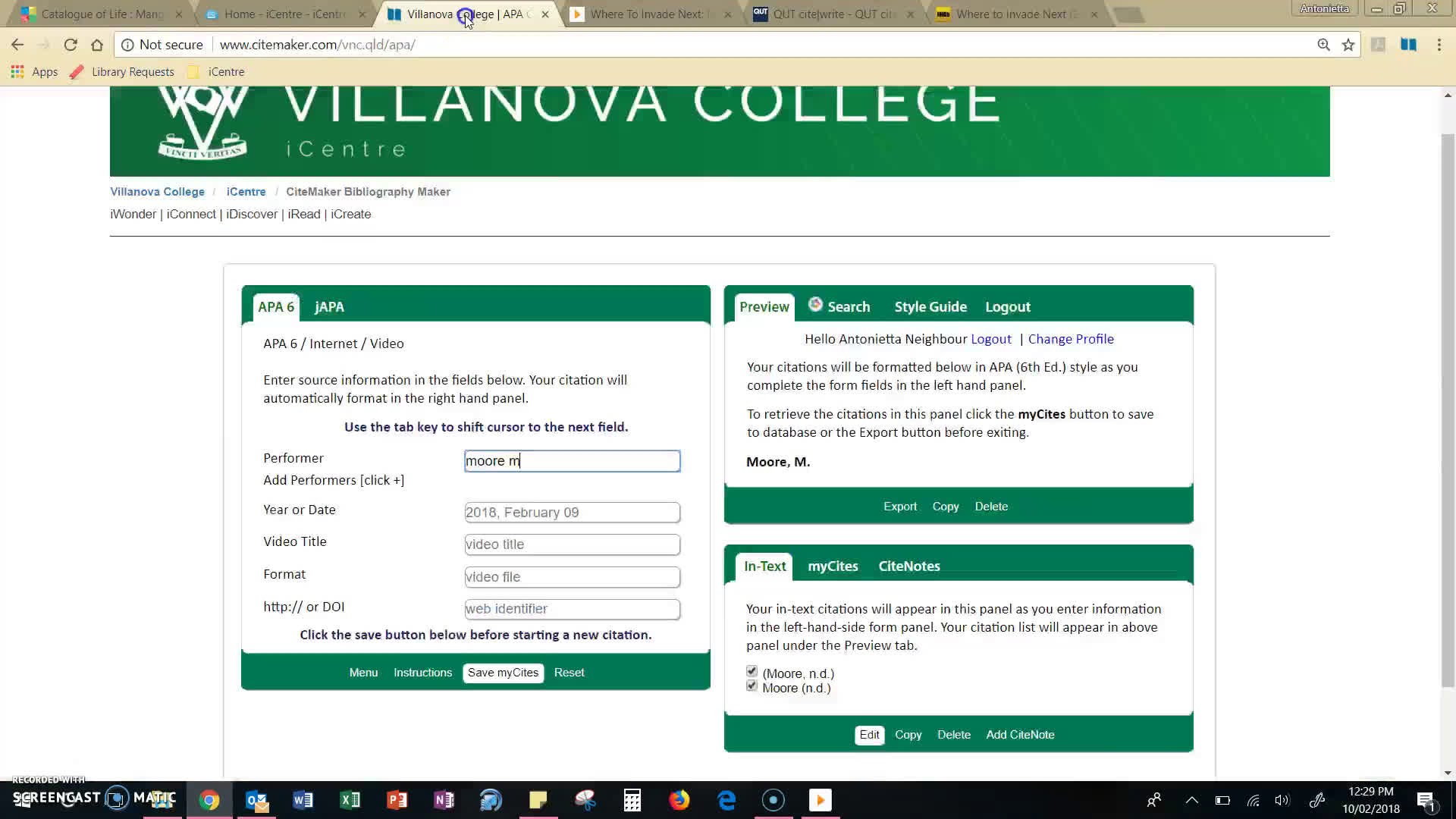Open the iCentre breadcrumb link
This screenshot has height=819, width=1456.
246,192
